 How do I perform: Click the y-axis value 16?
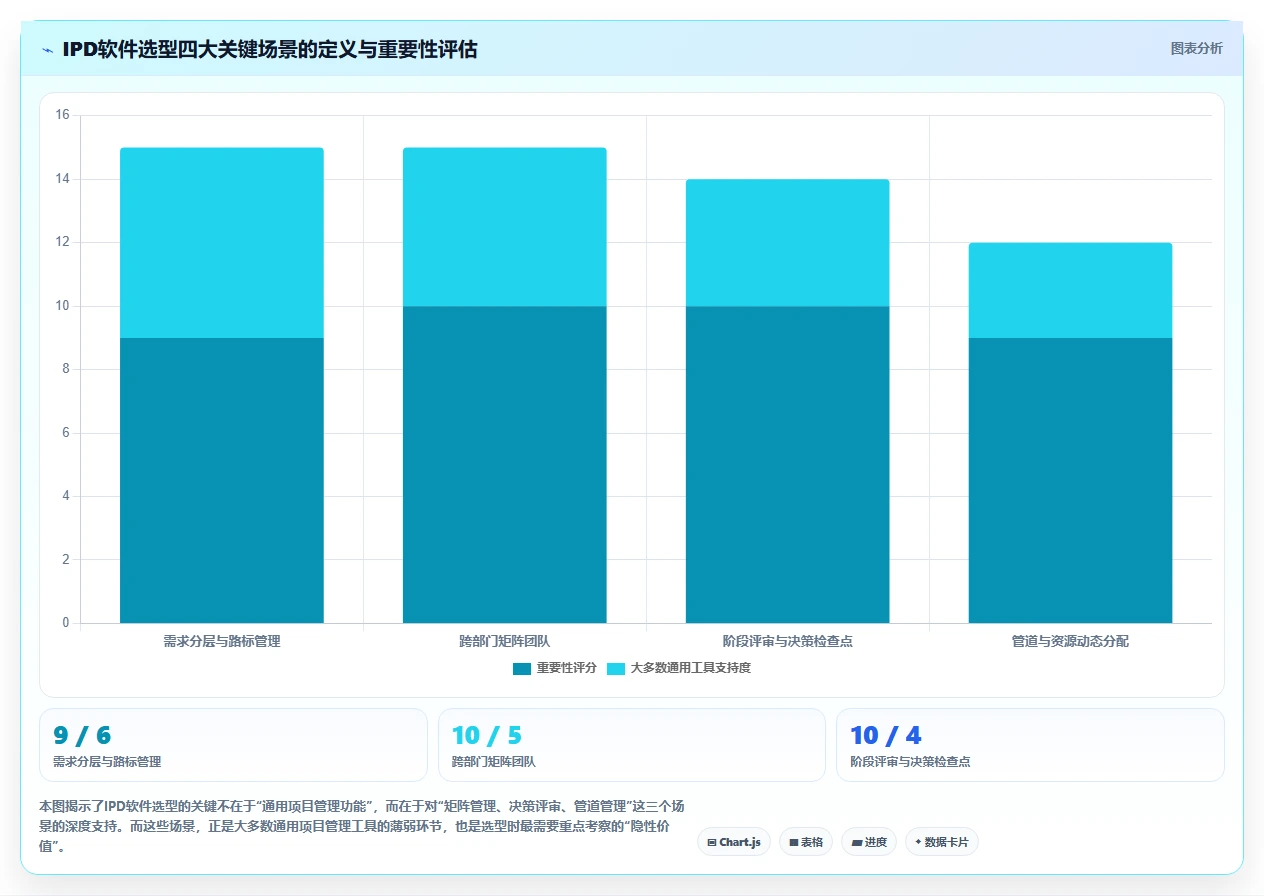(62, 116)
